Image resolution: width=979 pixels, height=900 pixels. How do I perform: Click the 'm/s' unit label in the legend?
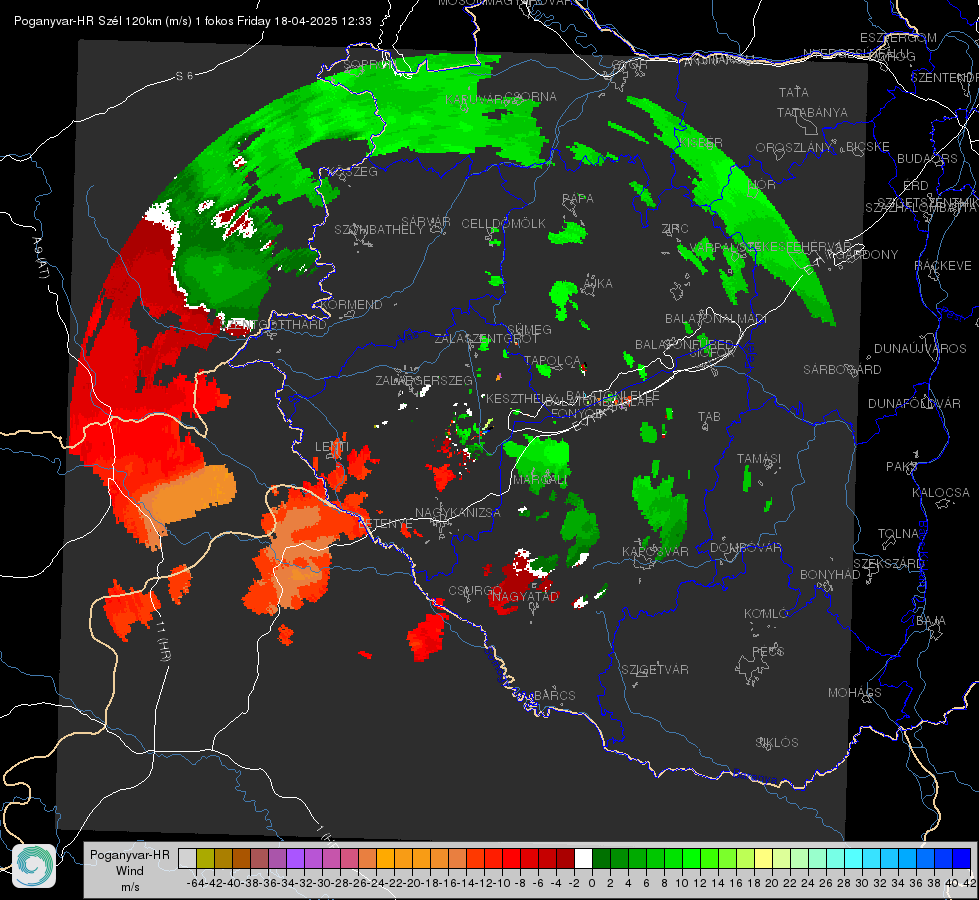pyautogui.click(x=129, y=886)
